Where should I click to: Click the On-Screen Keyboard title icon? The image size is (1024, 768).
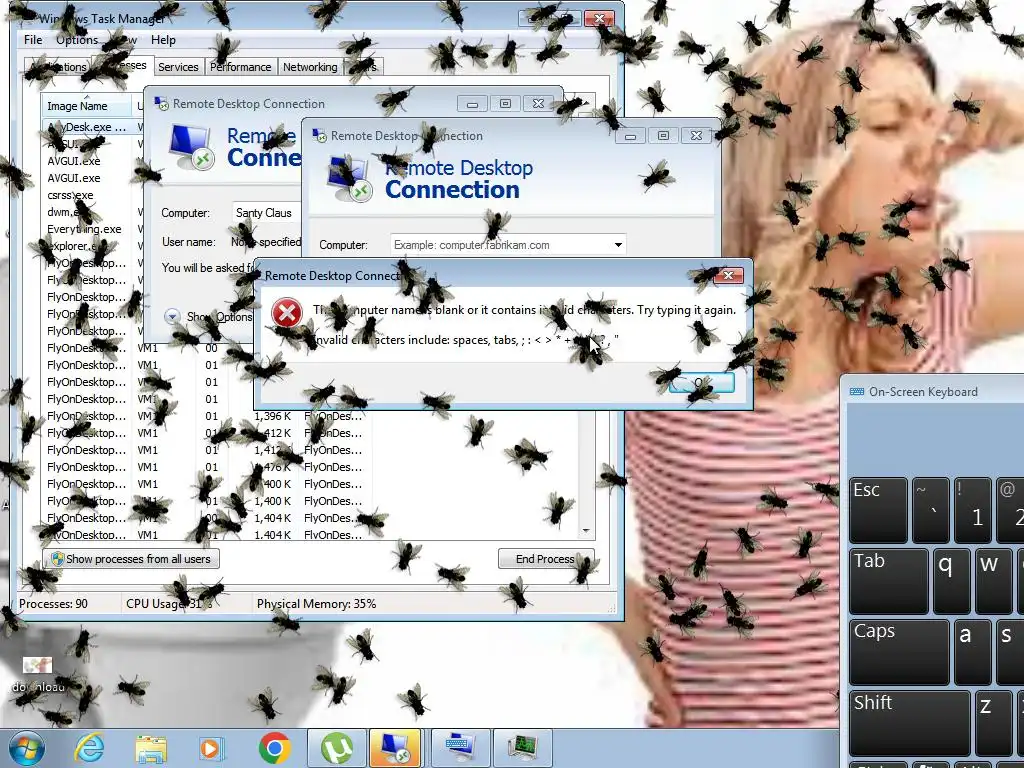tap(856, 392)
